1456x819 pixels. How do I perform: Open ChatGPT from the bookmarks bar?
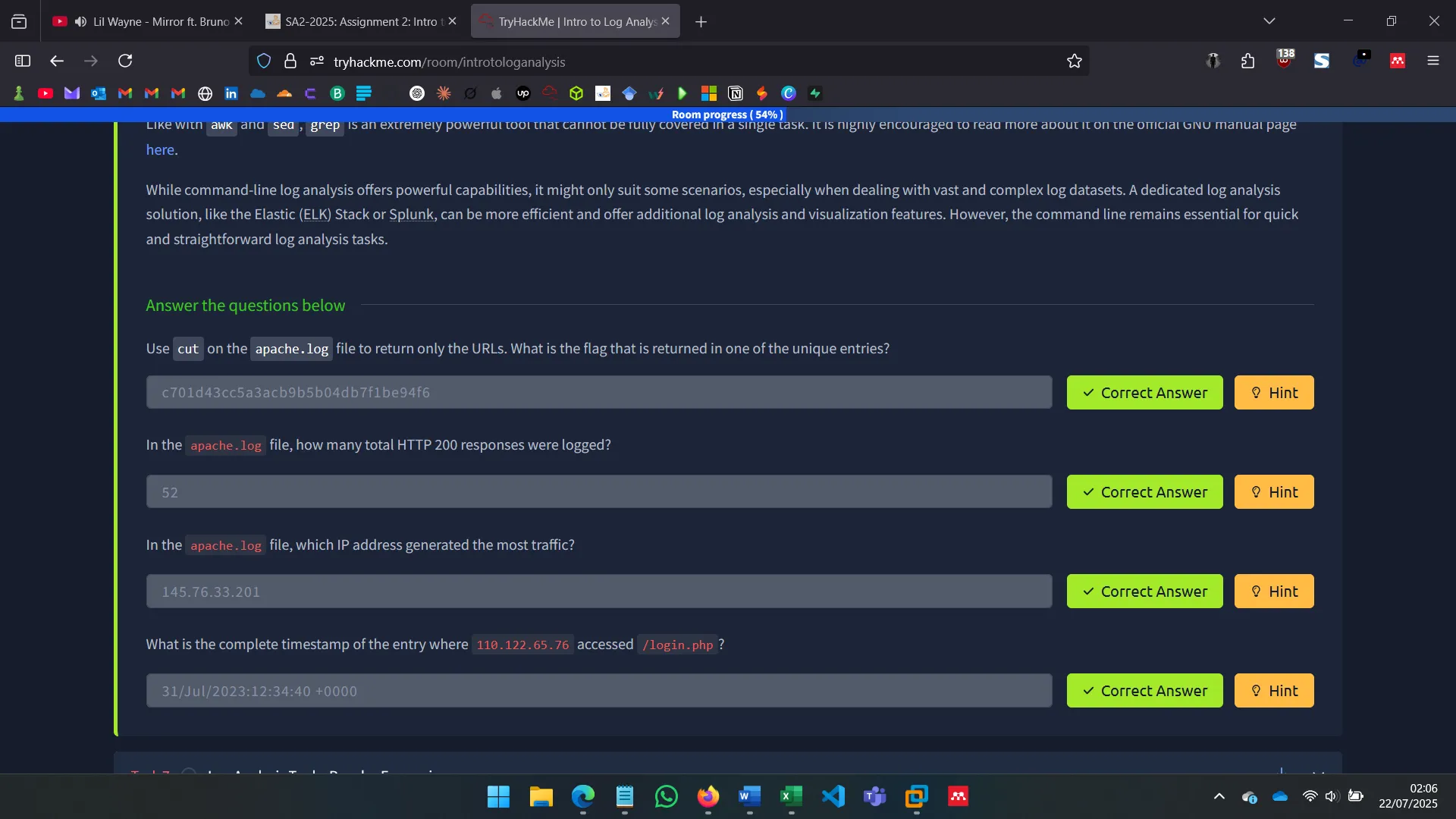(x=417, y=93)
